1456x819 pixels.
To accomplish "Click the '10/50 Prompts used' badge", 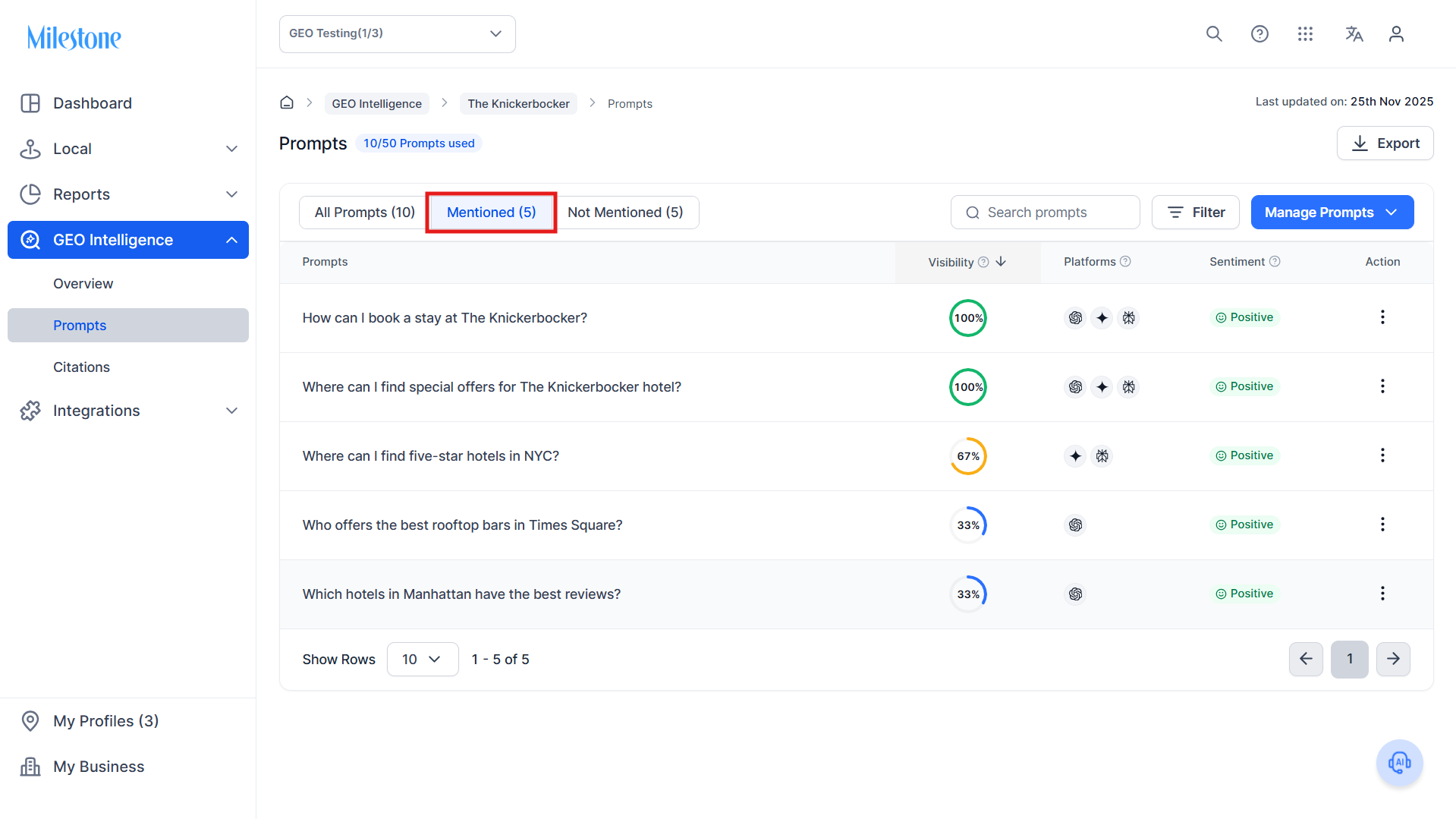I will [419, 143].
